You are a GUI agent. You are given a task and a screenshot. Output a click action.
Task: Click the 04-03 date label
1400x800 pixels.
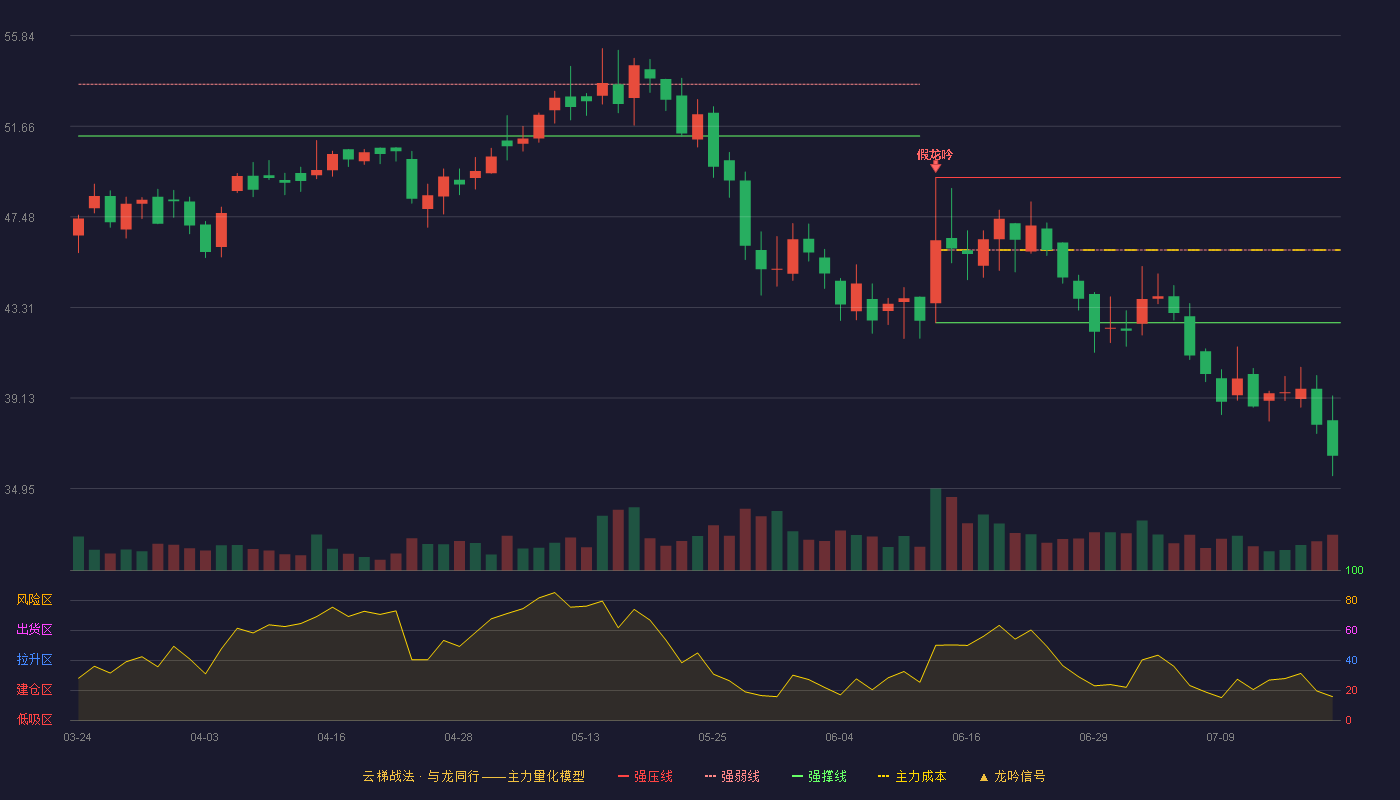pyautogui.click(x=204, y=737)
